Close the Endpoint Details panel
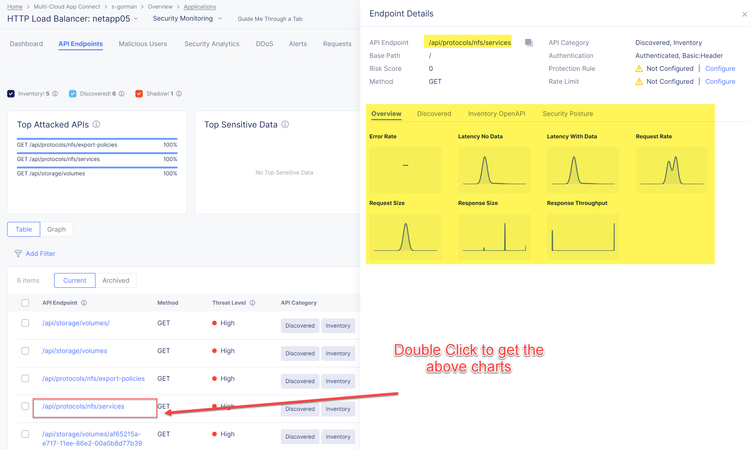Image resolution: width=750 pixels, height=450 pixels. pyautogui.click(x=744, y=14)
